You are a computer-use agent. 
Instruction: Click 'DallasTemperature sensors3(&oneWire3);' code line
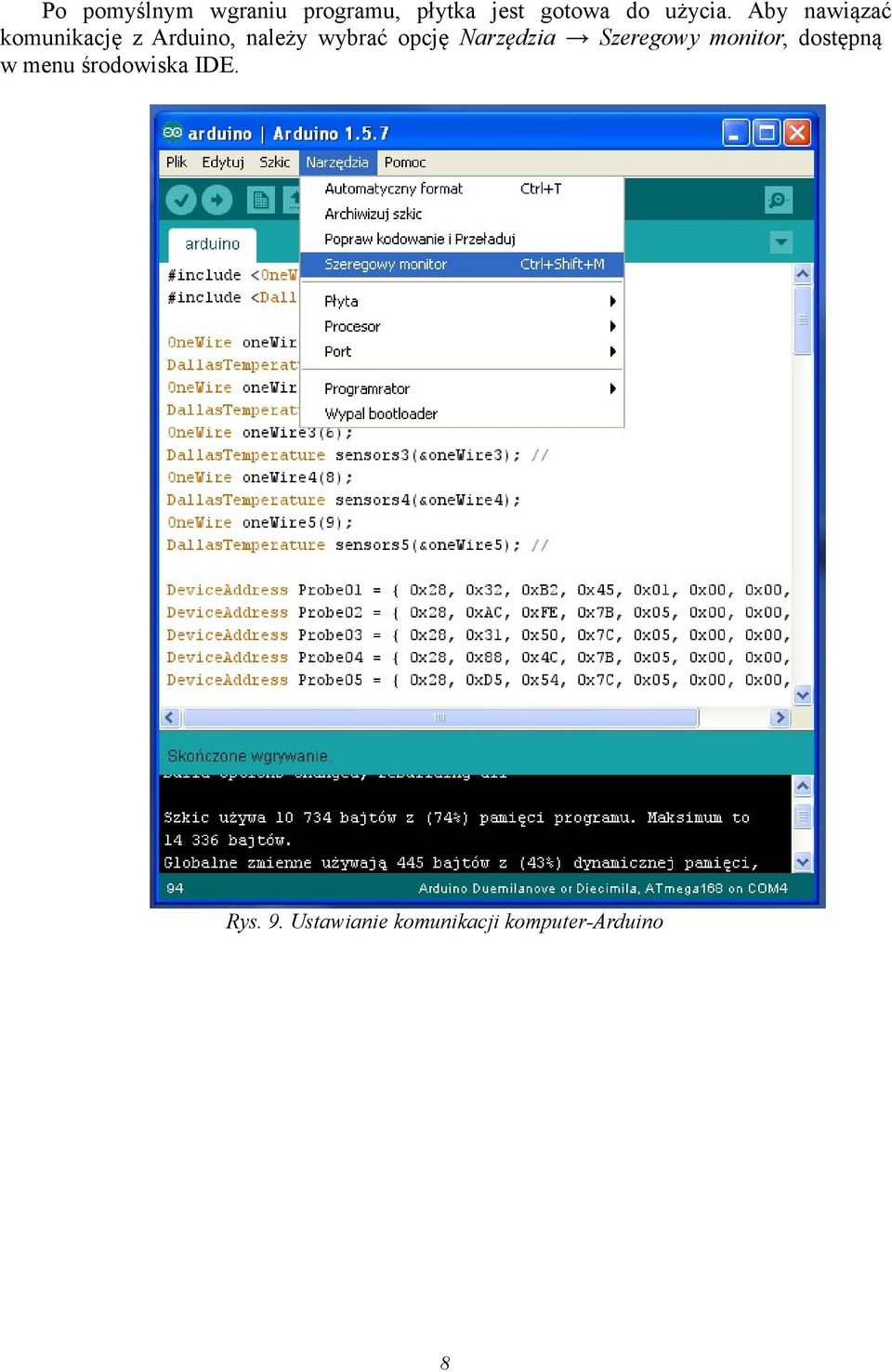click(358, 455)
